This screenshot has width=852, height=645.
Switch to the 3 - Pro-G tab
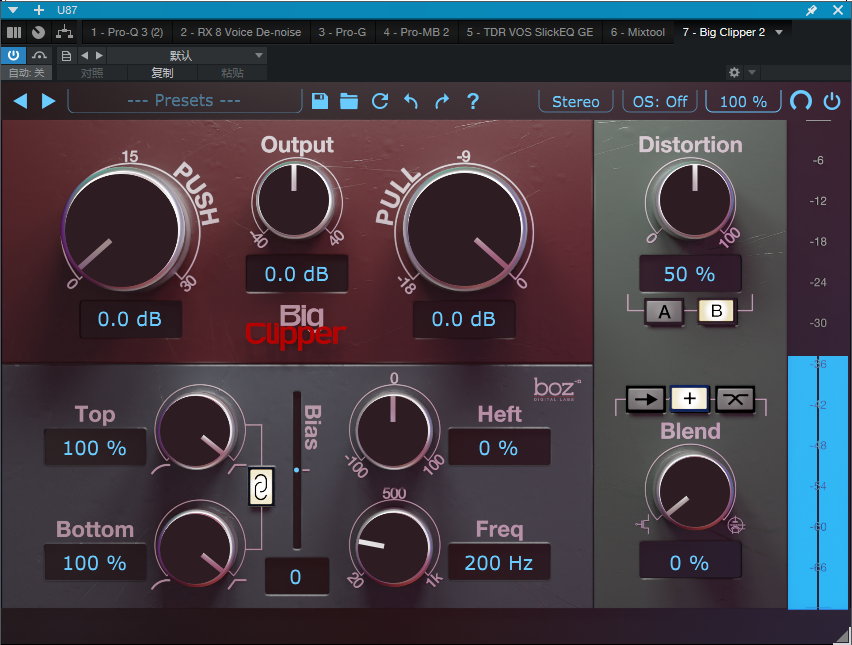(x=342, y=32)
